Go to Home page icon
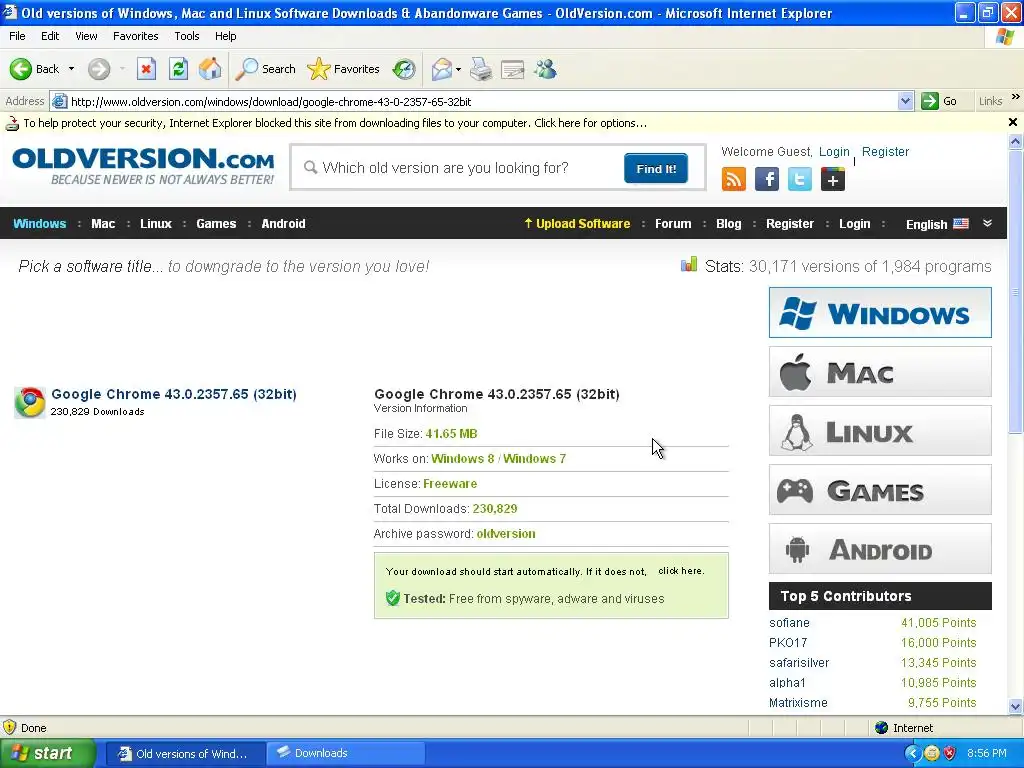The height and width of the screenshot is (768, 1024). click(x=210, y=69)
